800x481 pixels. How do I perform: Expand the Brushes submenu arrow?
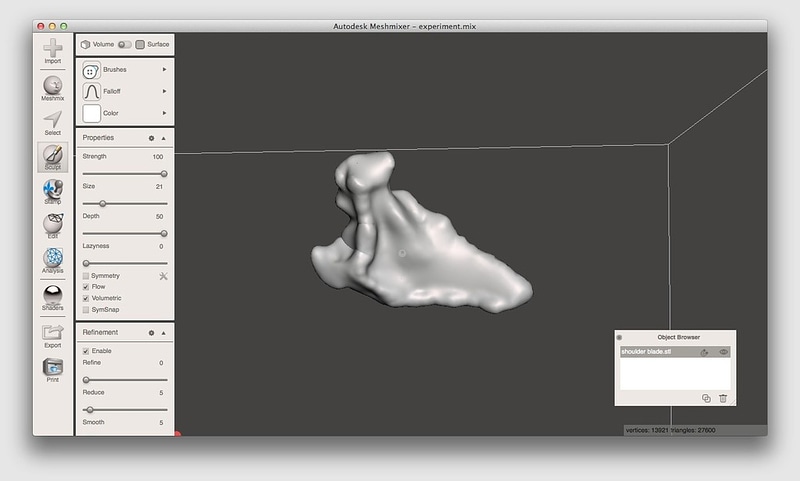(x=164, y=69)
